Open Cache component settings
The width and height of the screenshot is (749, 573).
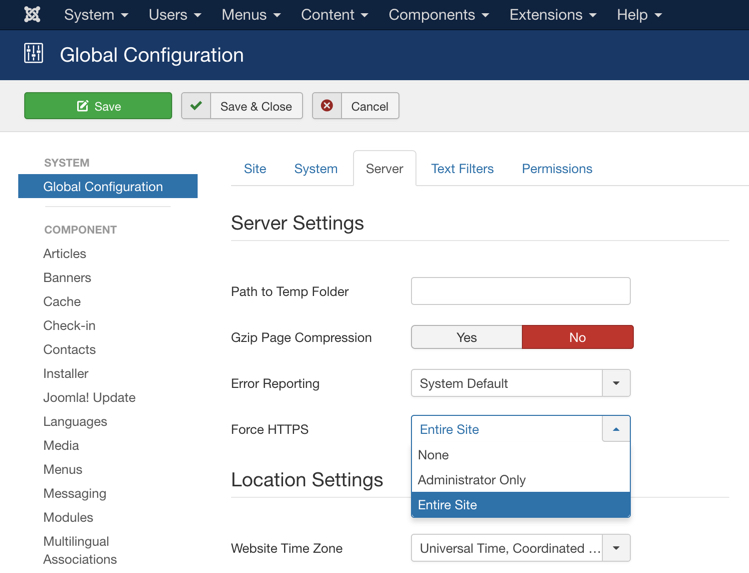(62, 301)
